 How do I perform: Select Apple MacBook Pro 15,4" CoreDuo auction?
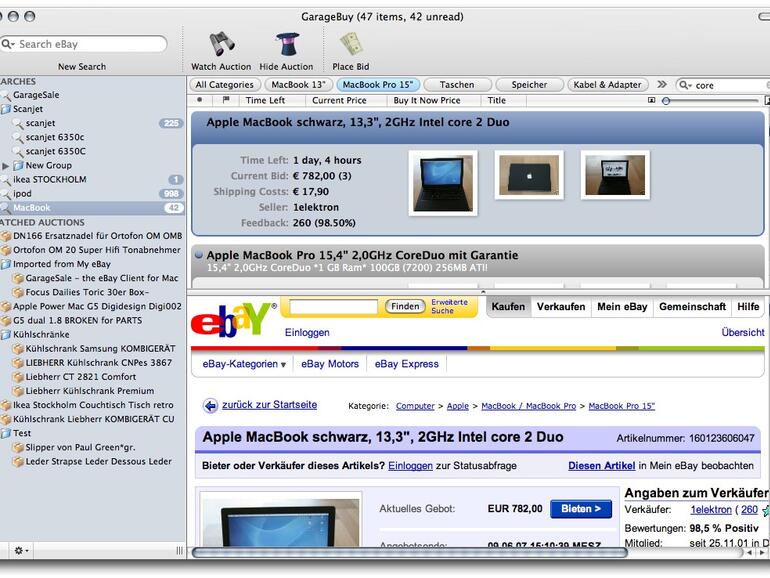tap(477, 261)
